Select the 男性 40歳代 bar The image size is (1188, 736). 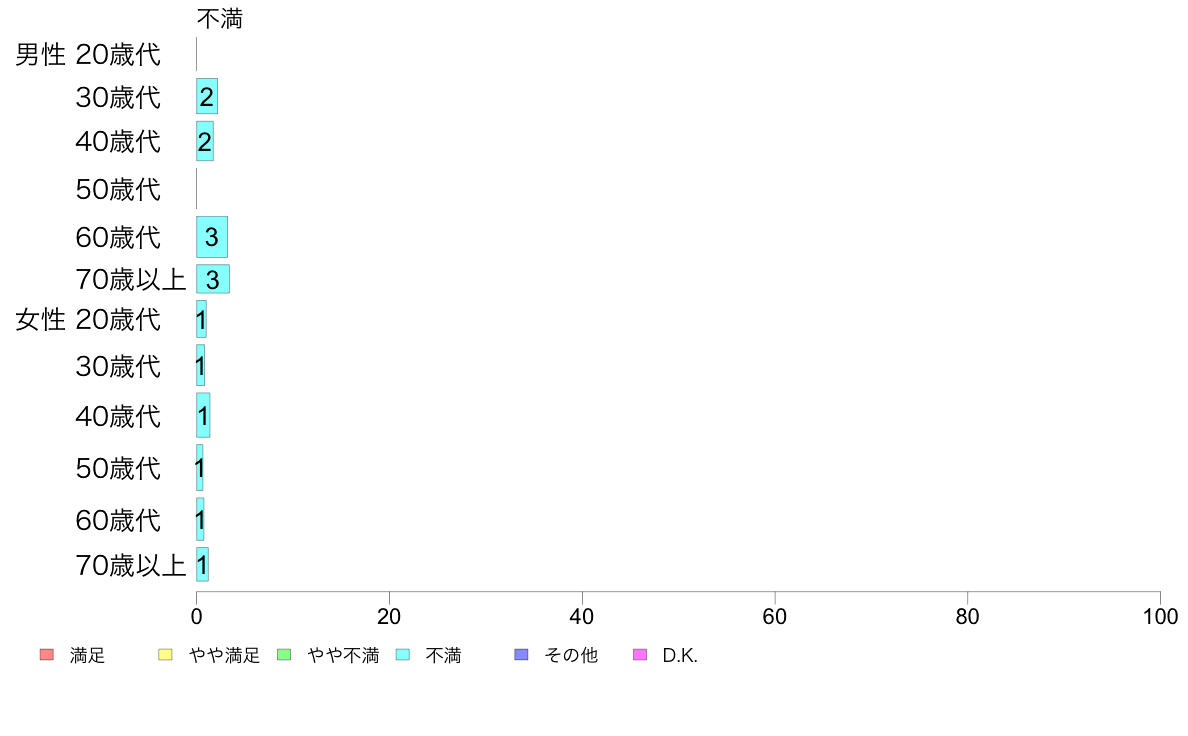(x=205, y=141)
